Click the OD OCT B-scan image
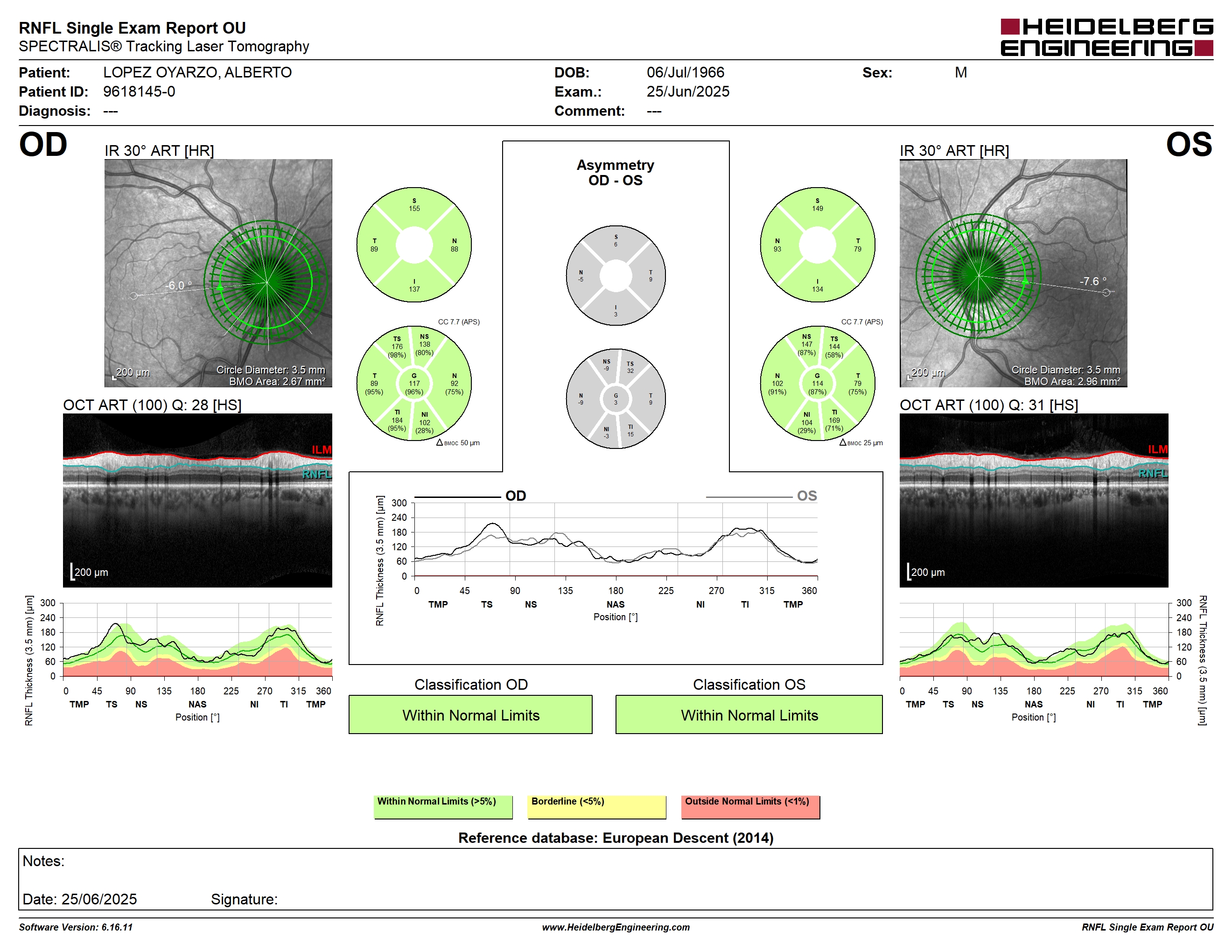The height and width of the screenshot is (952, 1232). 197,500
